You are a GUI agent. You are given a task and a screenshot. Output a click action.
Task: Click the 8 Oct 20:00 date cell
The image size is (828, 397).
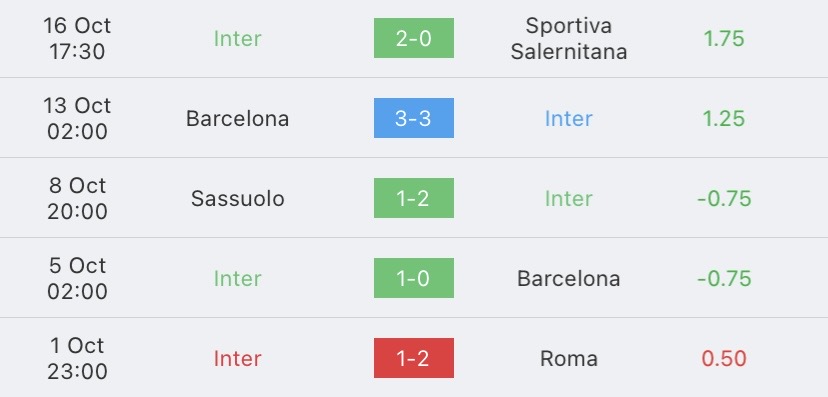(77, 198)
